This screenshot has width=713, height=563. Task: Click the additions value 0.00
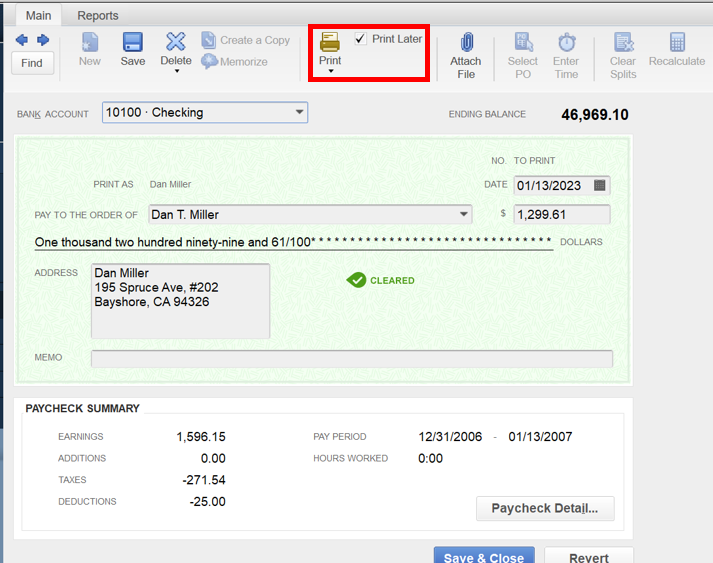tap(213, 458)
